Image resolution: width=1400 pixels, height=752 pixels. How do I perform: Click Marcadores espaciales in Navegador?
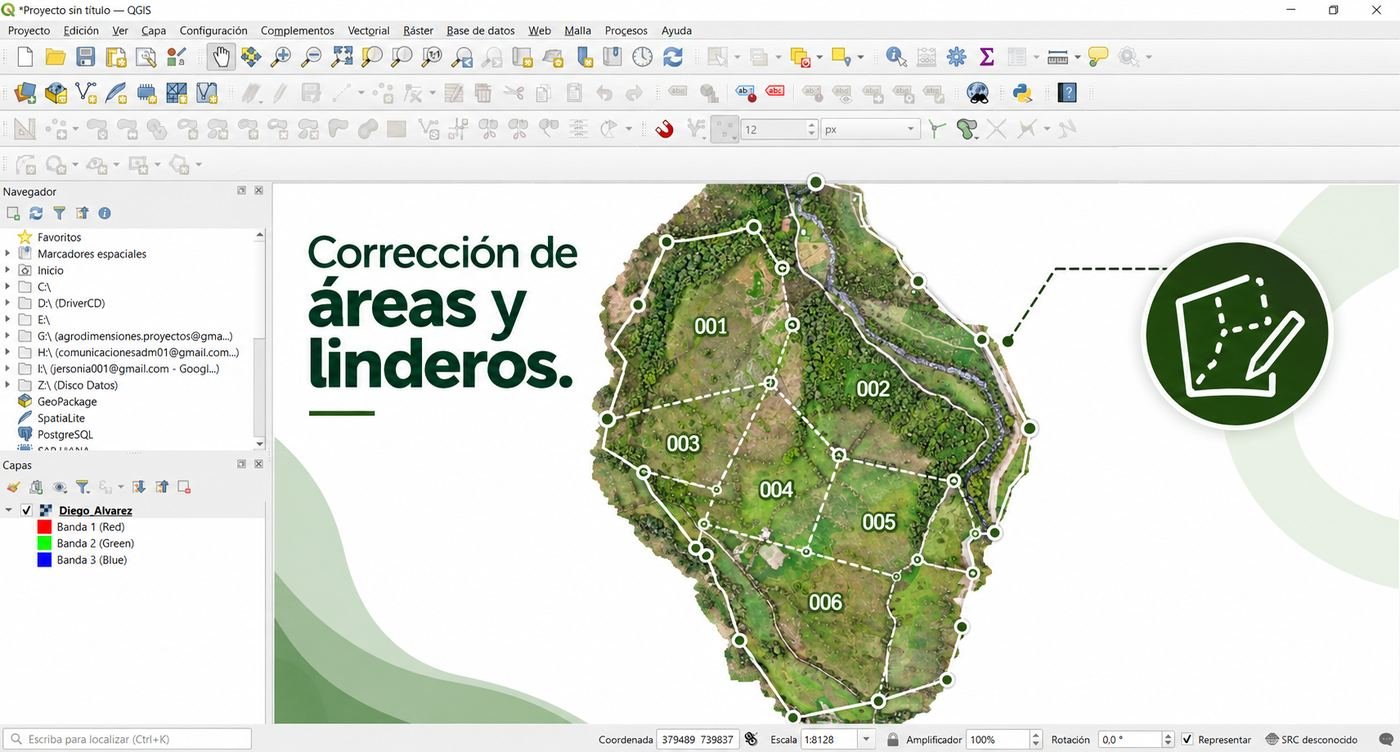[x=92, y=253]
